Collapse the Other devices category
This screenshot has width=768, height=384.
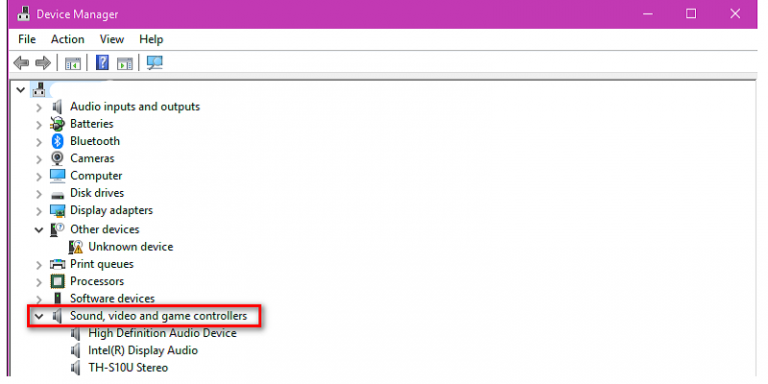click(x=39, y=230)
